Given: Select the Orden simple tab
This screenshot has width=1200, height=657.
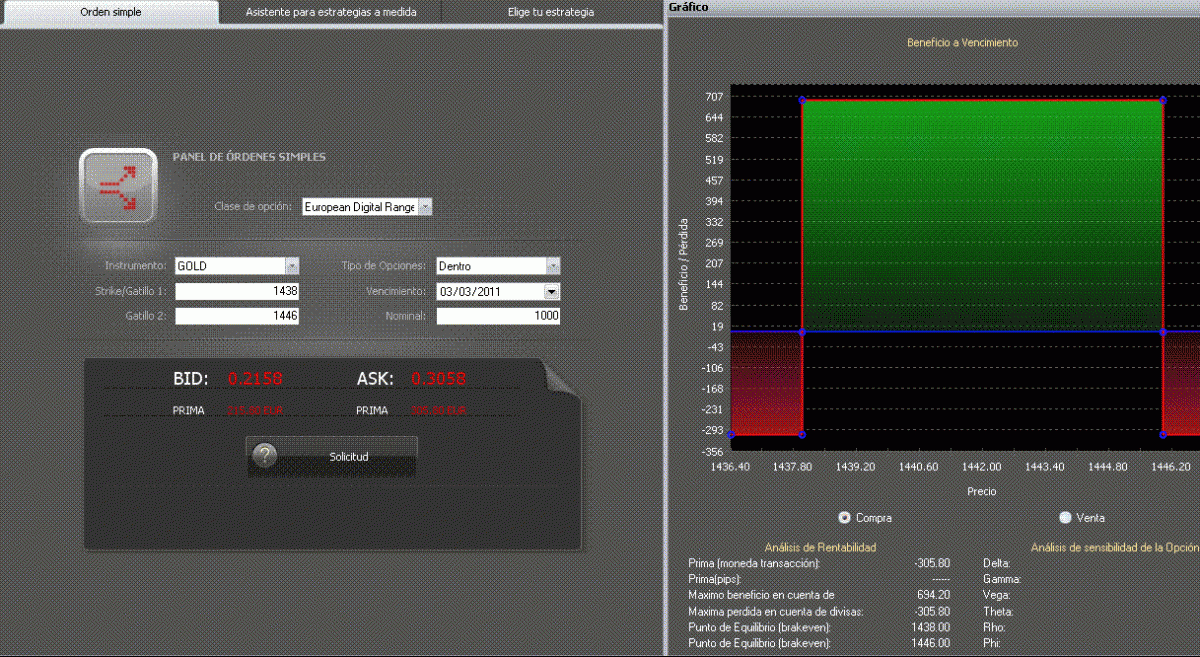Looking at the screenshot, I should point(110,13).
